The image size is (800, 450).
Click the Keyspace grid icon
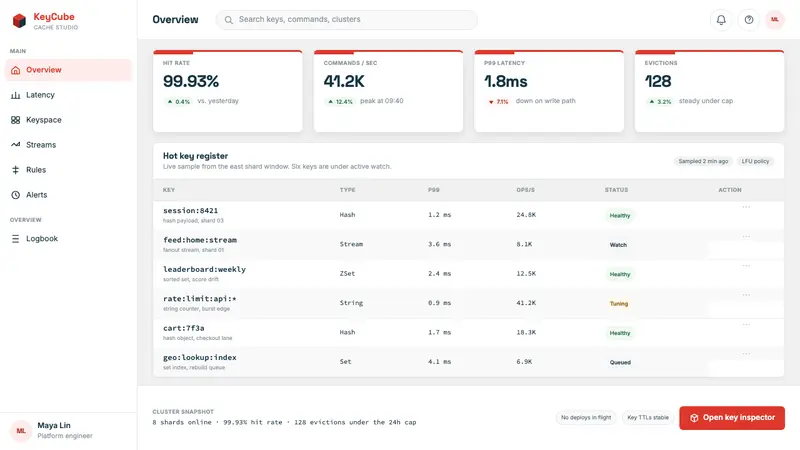pyautogui.click(x=16, y=120)
